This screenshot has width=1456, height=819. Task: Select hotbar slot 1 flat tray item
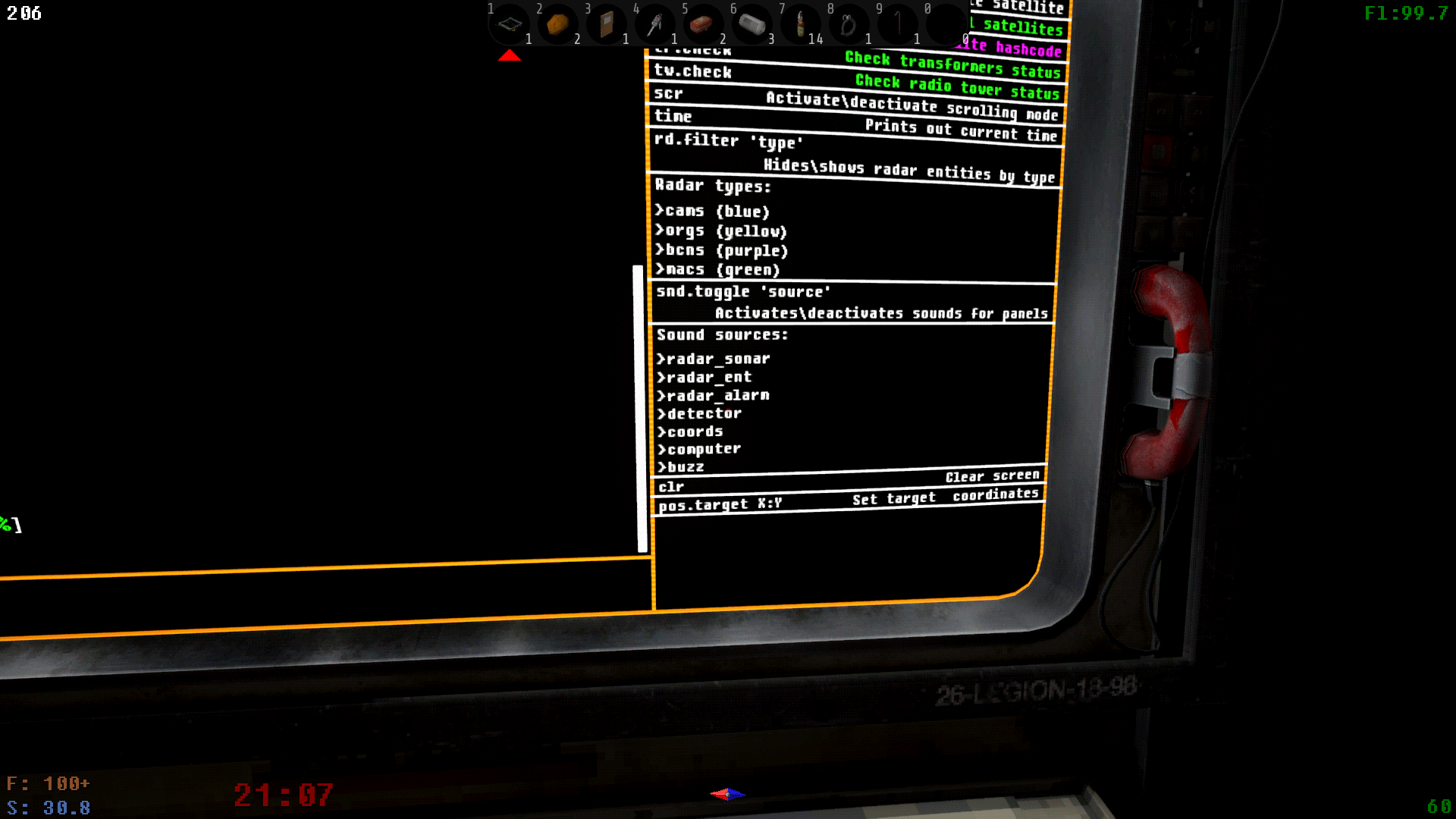(x=510, y=24)
